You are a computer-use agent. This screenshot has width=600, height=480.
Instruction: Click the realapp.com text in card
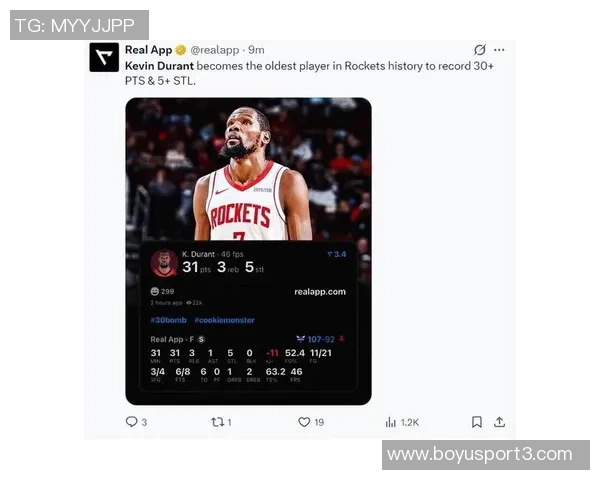[x=320, y=292]
